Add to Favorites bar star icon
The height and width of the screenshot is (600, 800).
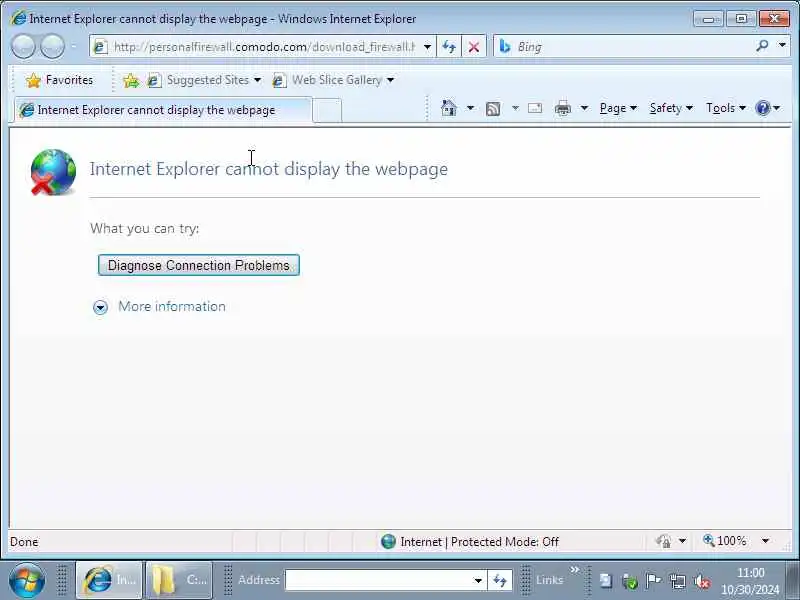(x=131, y=80)
